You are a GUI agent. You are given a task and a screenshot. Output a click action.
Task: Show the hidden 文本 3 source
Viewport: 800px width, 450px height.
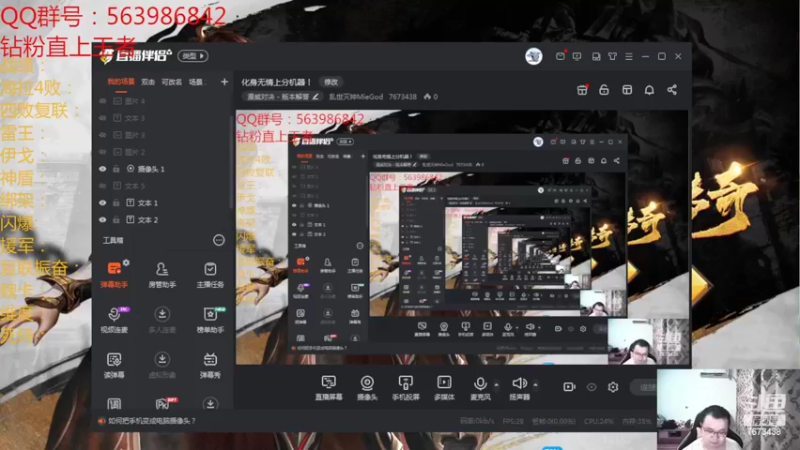click(x=103, y=118)
